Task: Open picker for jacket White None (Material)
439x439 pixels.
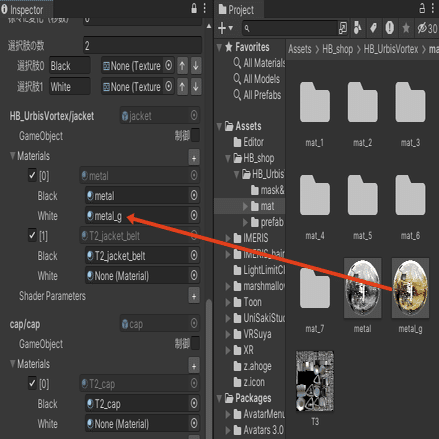Action: (194, 275)
